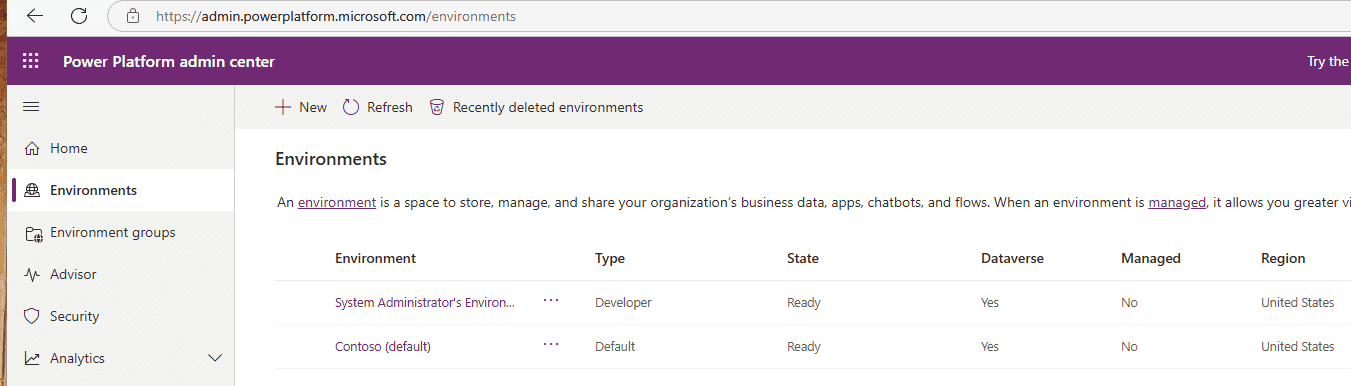Click the recycle bin icon
The height and width of the screenshot is (386, 1351).
point(437,107)
